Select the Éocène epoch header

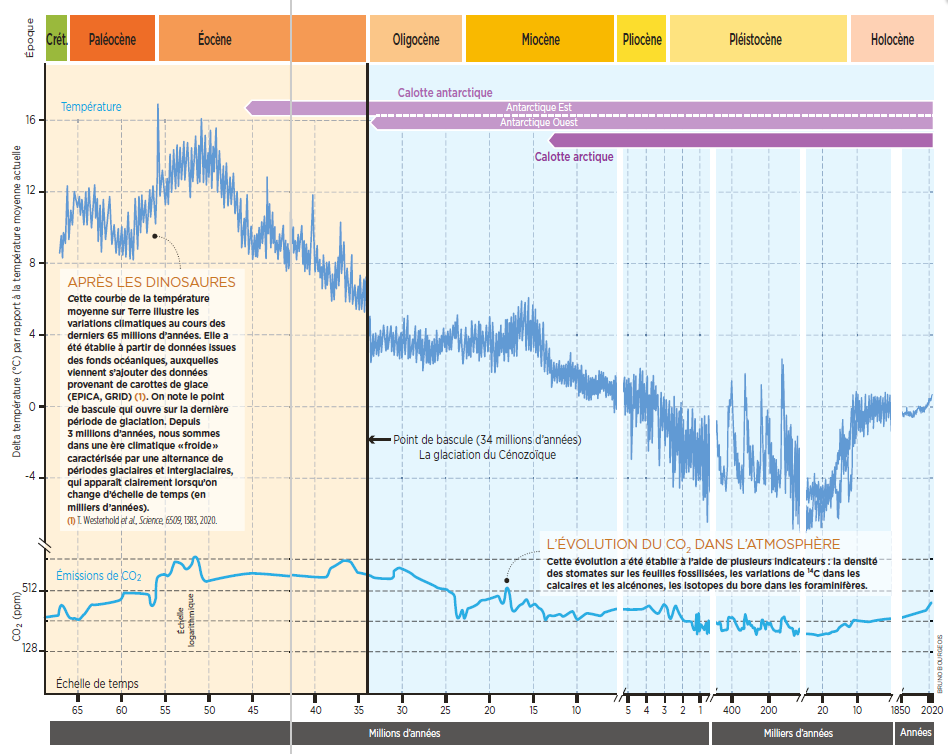coord(214,40)
